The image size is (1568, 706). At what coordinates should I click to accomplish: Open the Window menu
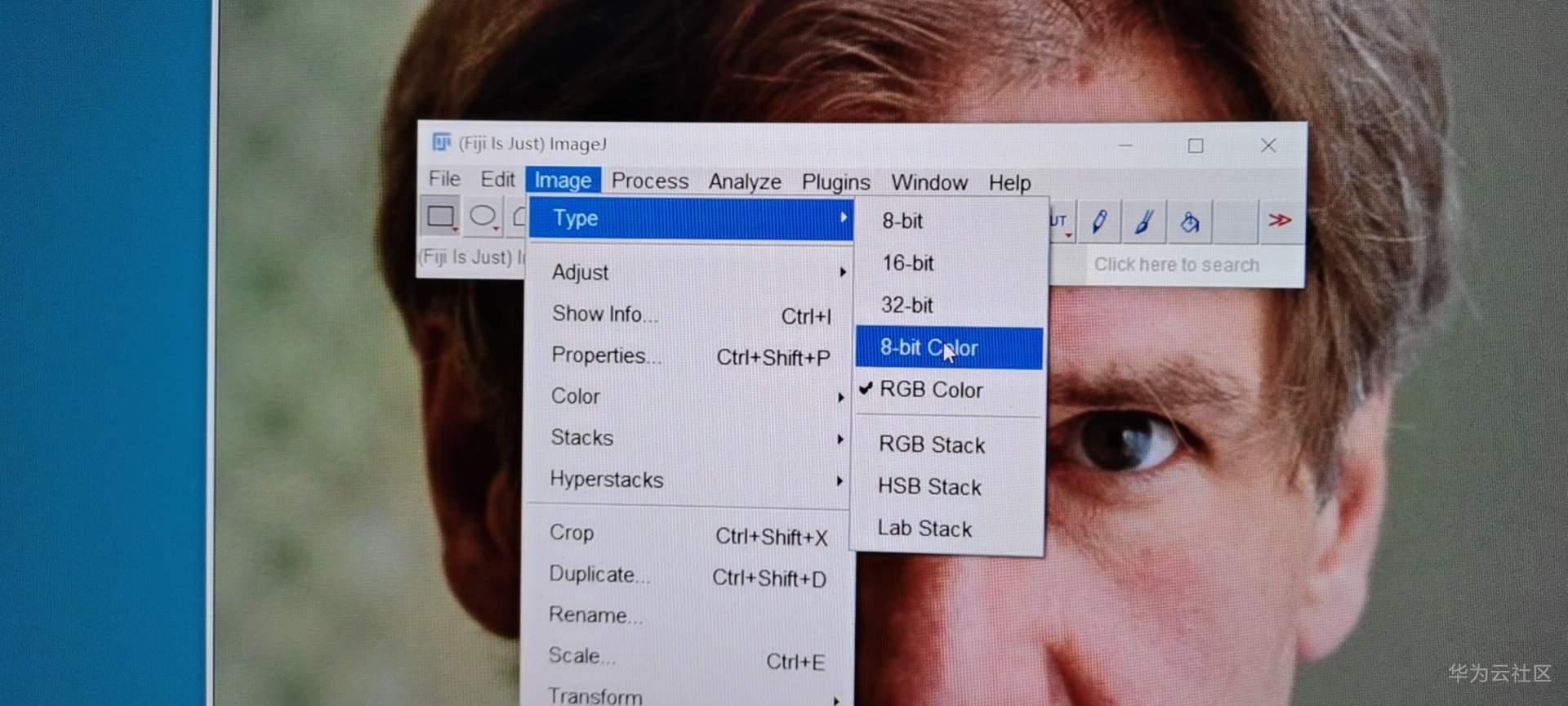click(929, 182)
